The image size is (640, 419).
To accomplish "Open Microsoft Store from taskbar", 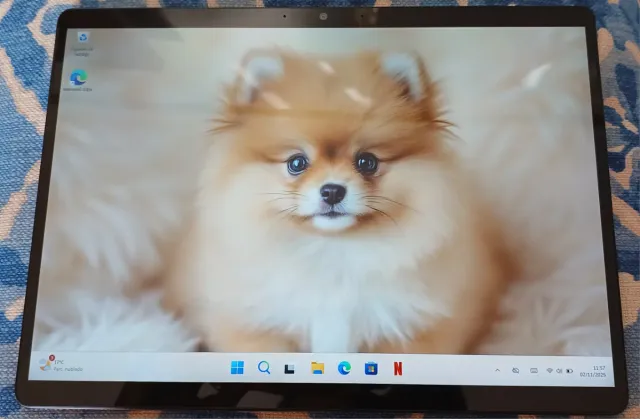I will click(x=371, y=368).
